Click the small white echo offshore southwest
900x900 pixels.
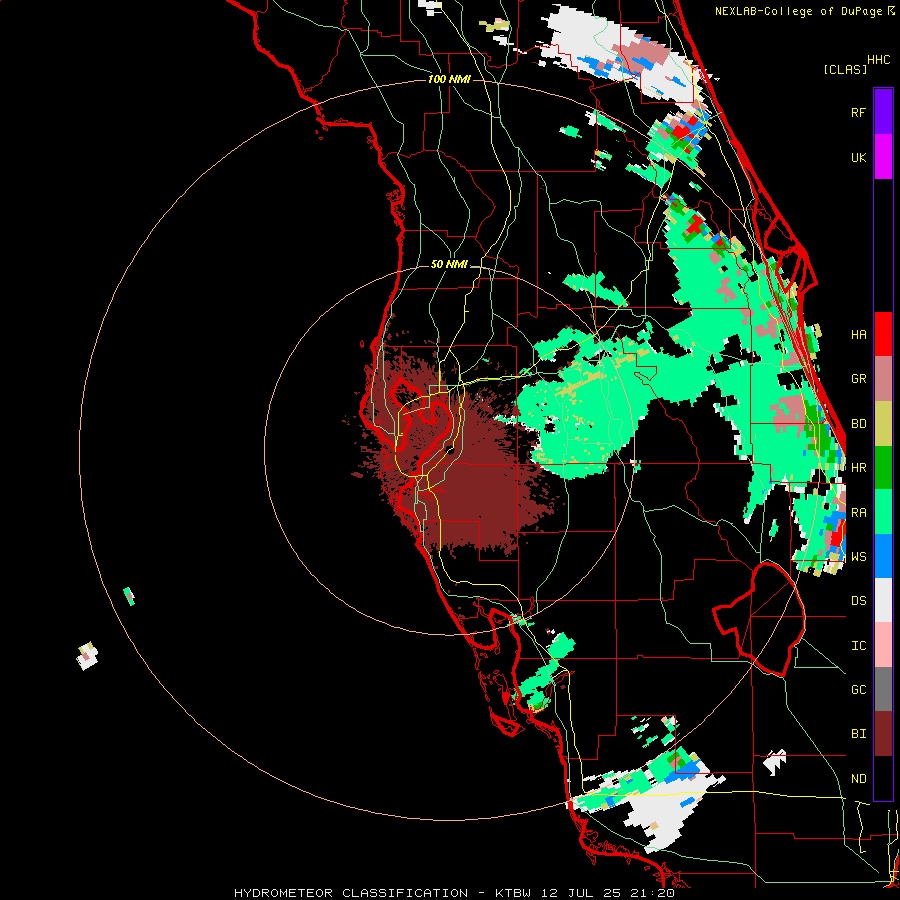point(87,656)
